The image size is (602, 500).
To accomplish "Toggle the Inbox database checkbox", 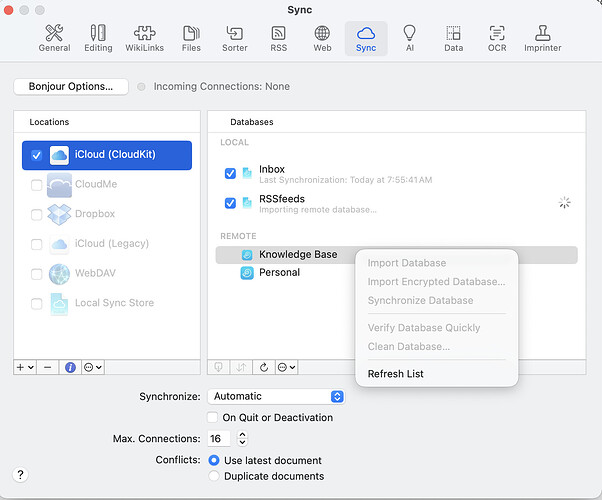I will pyautogui.click(x=231, y=173).
